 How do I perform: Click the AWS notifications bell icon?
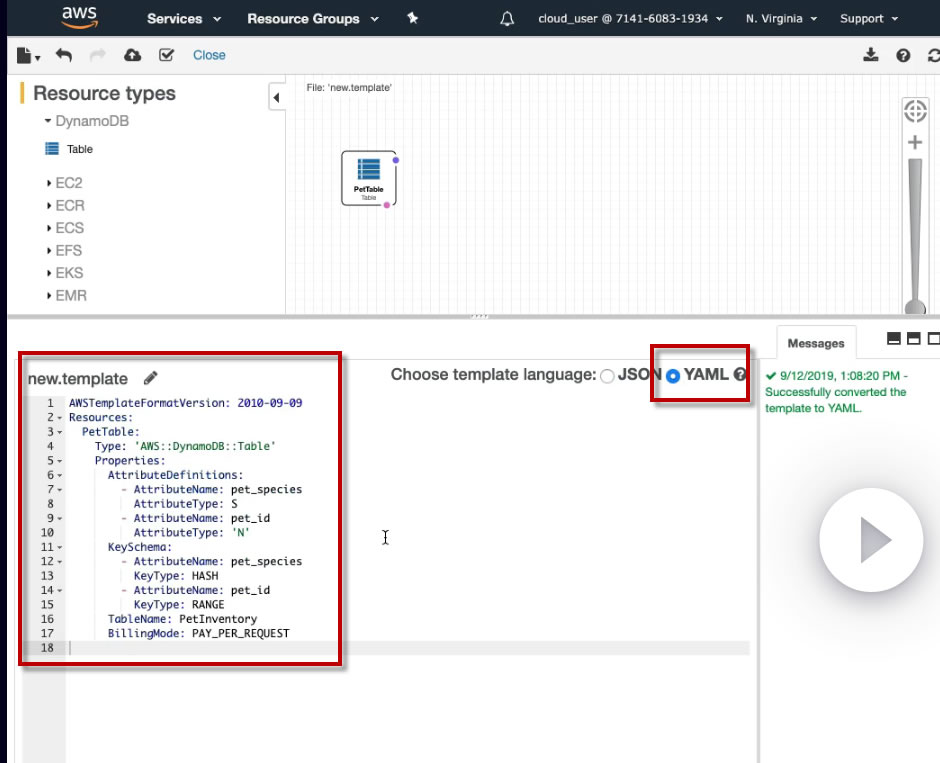coord(507,19)
